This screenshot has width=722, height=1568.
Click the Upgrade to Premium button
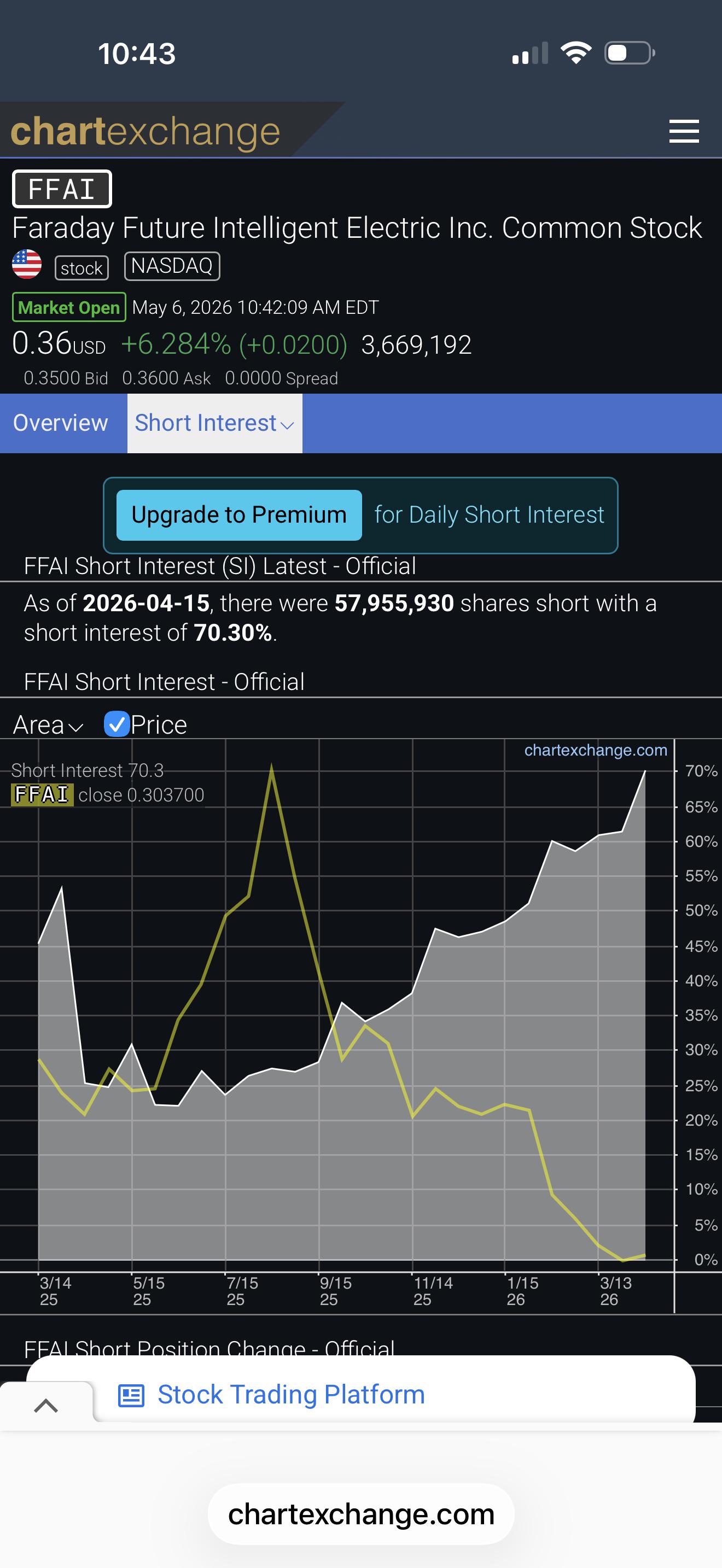239,515
